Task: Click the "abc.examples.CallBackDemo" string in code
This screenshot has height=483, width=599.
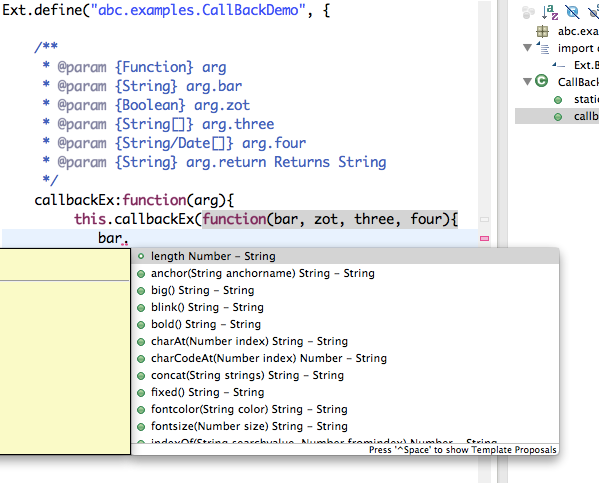Action: click(x=198, y=10)
